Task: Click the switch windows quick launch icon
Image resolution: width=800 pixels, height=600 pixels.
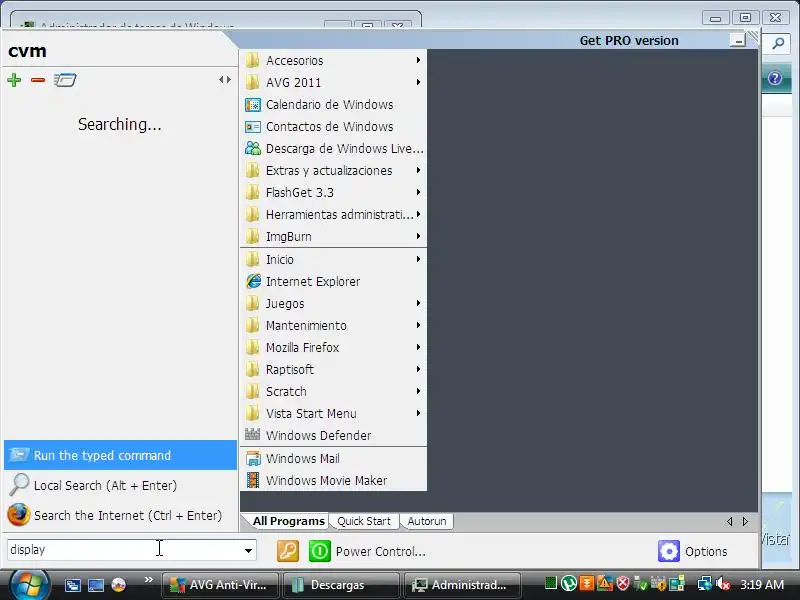Action: coord(72,585)
